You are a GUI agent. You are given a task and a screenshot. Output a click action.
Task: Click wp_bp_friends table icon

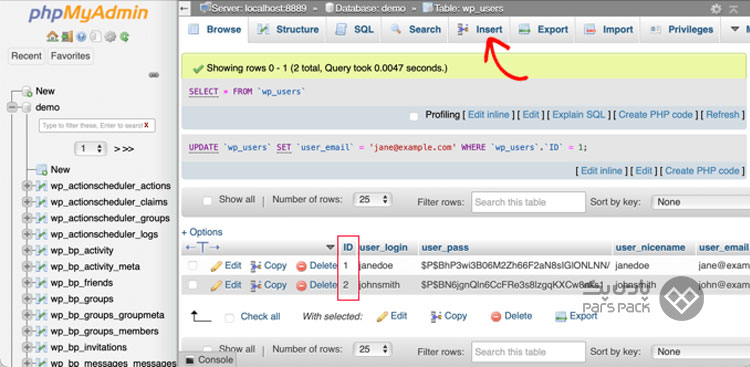[x=42, y=283]
